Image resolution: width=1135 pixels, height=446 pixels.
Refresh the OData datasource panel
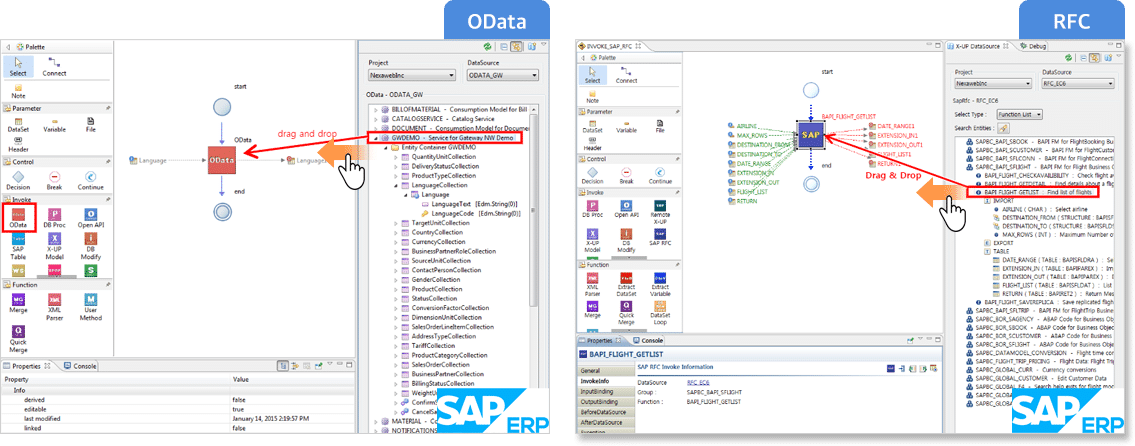pyautogui.click(x=487, y=46)
